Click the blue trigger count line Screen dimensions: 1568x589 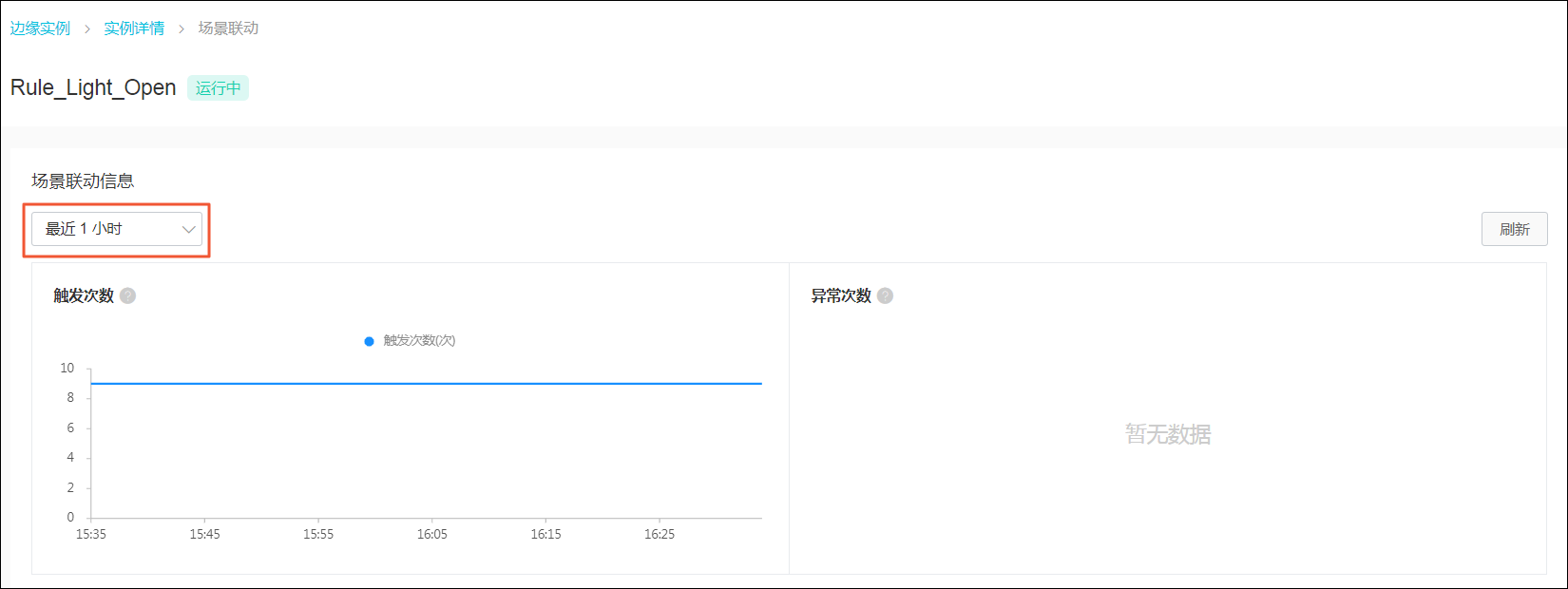point(427,384)
